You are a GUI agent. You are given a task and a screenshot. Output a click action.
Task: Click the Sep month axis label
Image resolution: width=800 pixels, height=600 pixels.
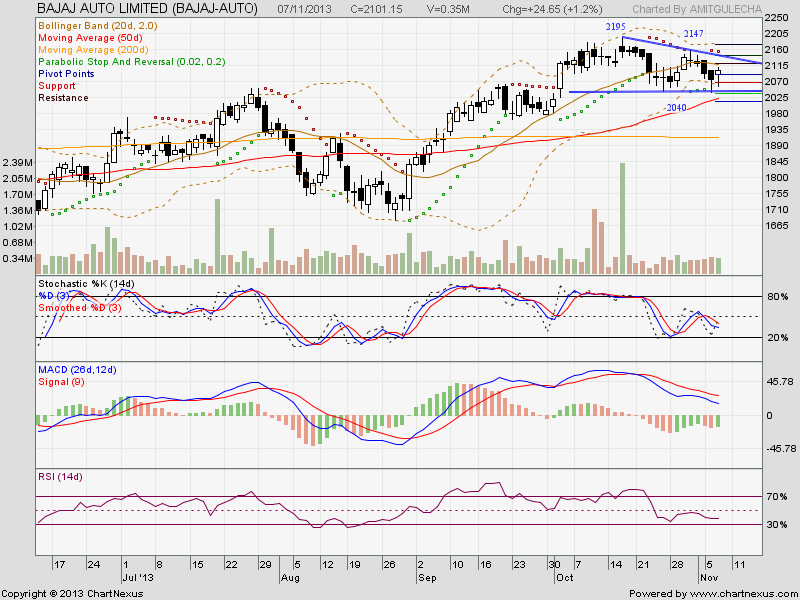point(427,578)
